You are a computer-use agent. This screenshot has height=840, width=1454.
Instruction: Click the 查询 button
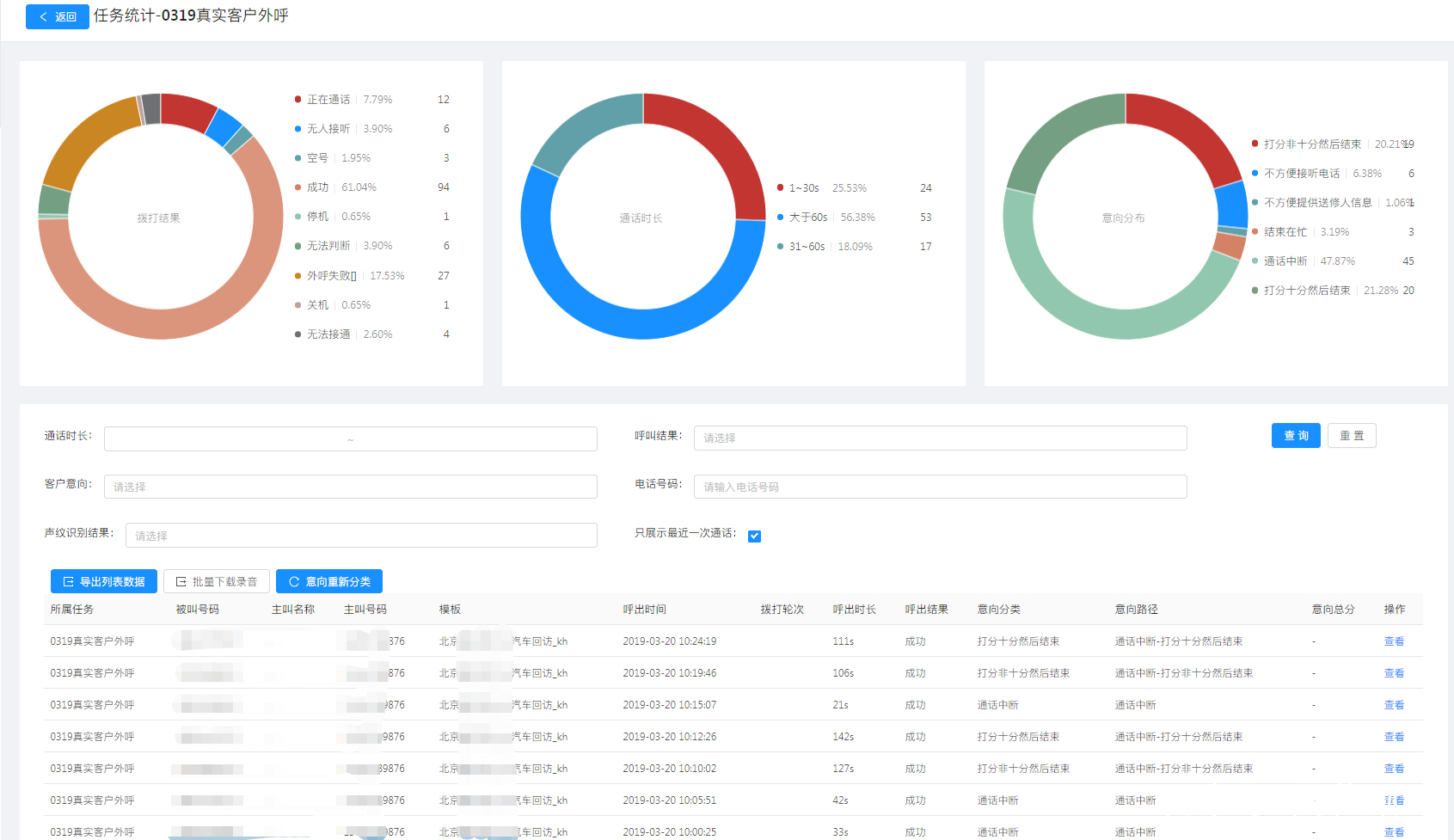[1296, 436]
